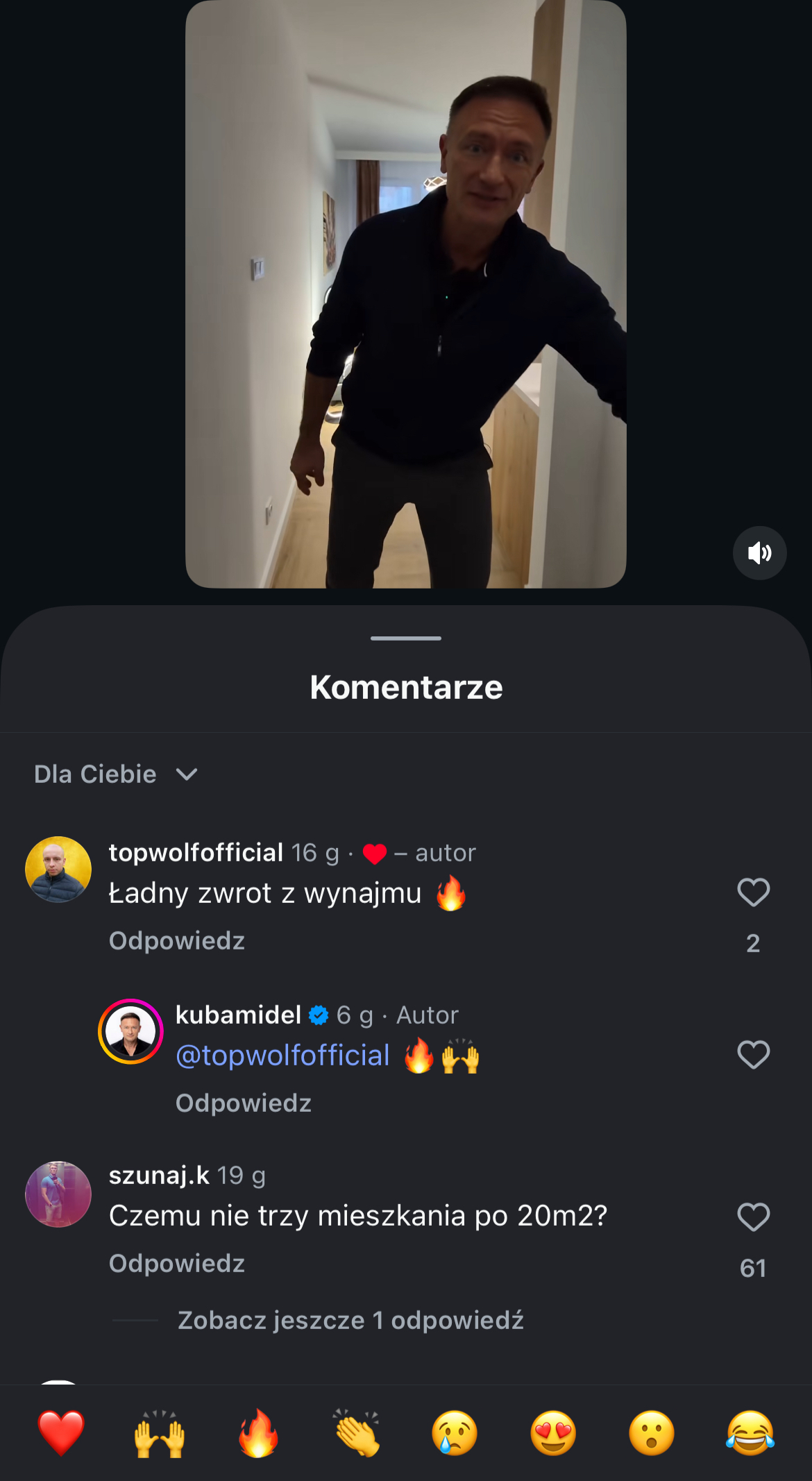The image size is (812, 1481).
Task: Open kubamidel's profile picture story
Action: pyautogui.click(x=130, y=1031)
